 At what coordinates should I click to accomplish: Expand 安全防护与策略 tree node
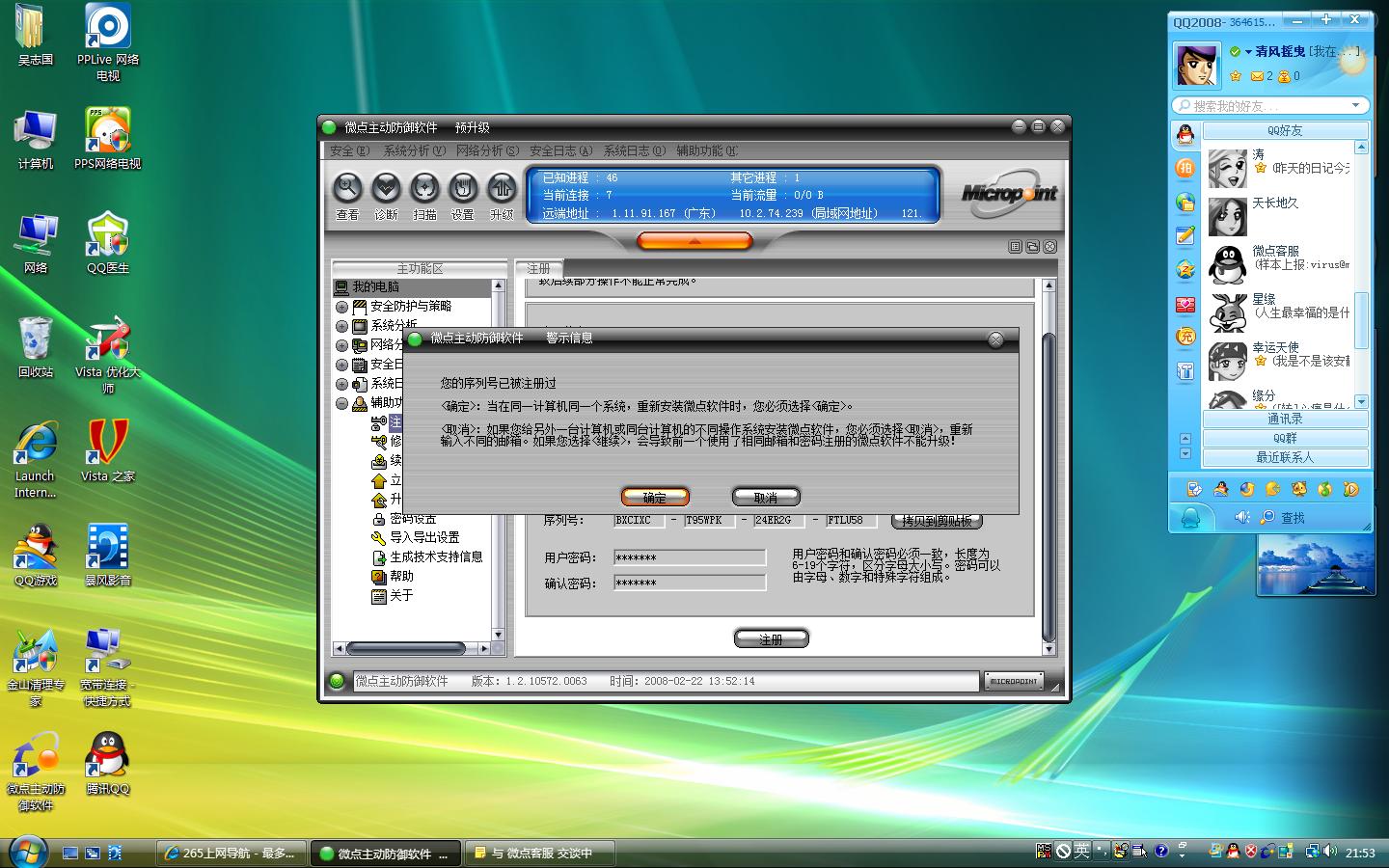341,307
